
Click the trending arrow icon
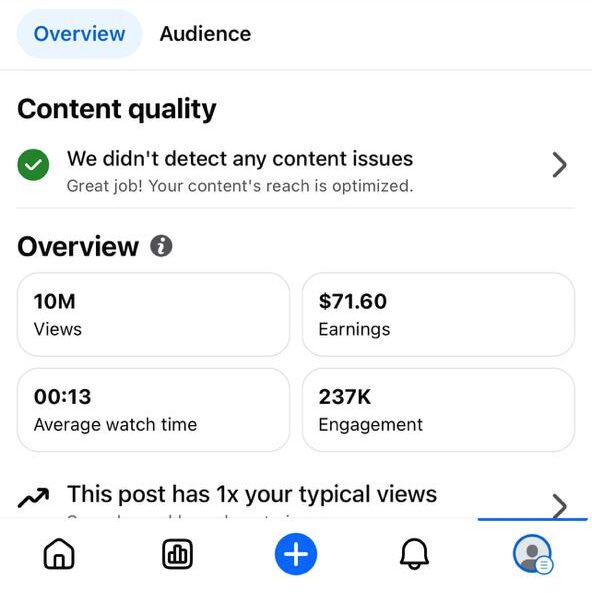click(33, 497)
